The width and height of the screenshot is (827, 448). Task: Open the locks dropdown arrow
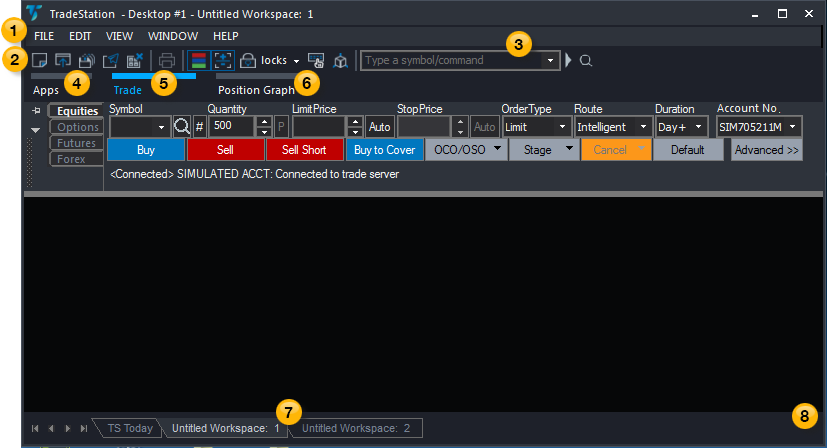296,61
